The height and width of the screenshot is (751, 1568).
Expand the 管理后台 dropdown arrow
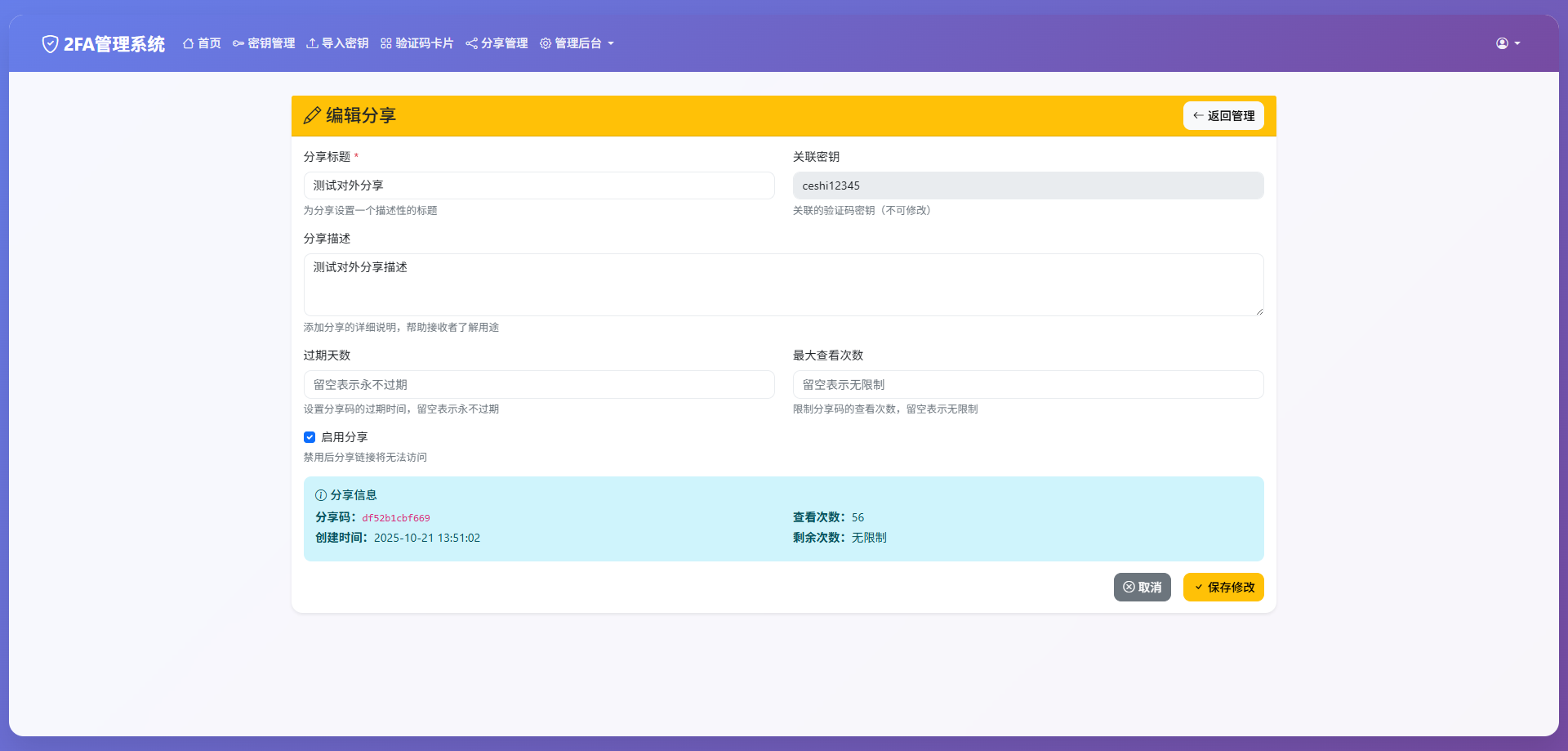(612, 44)
